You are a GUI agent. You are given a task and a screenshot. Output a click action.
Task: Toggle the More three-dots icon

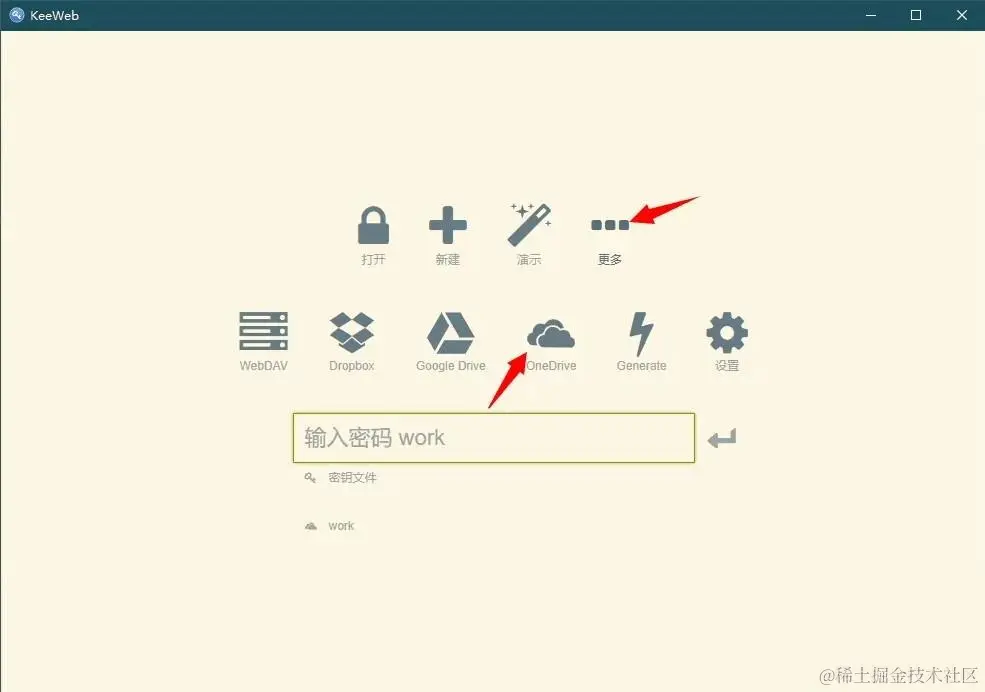[x=609, y=225]
